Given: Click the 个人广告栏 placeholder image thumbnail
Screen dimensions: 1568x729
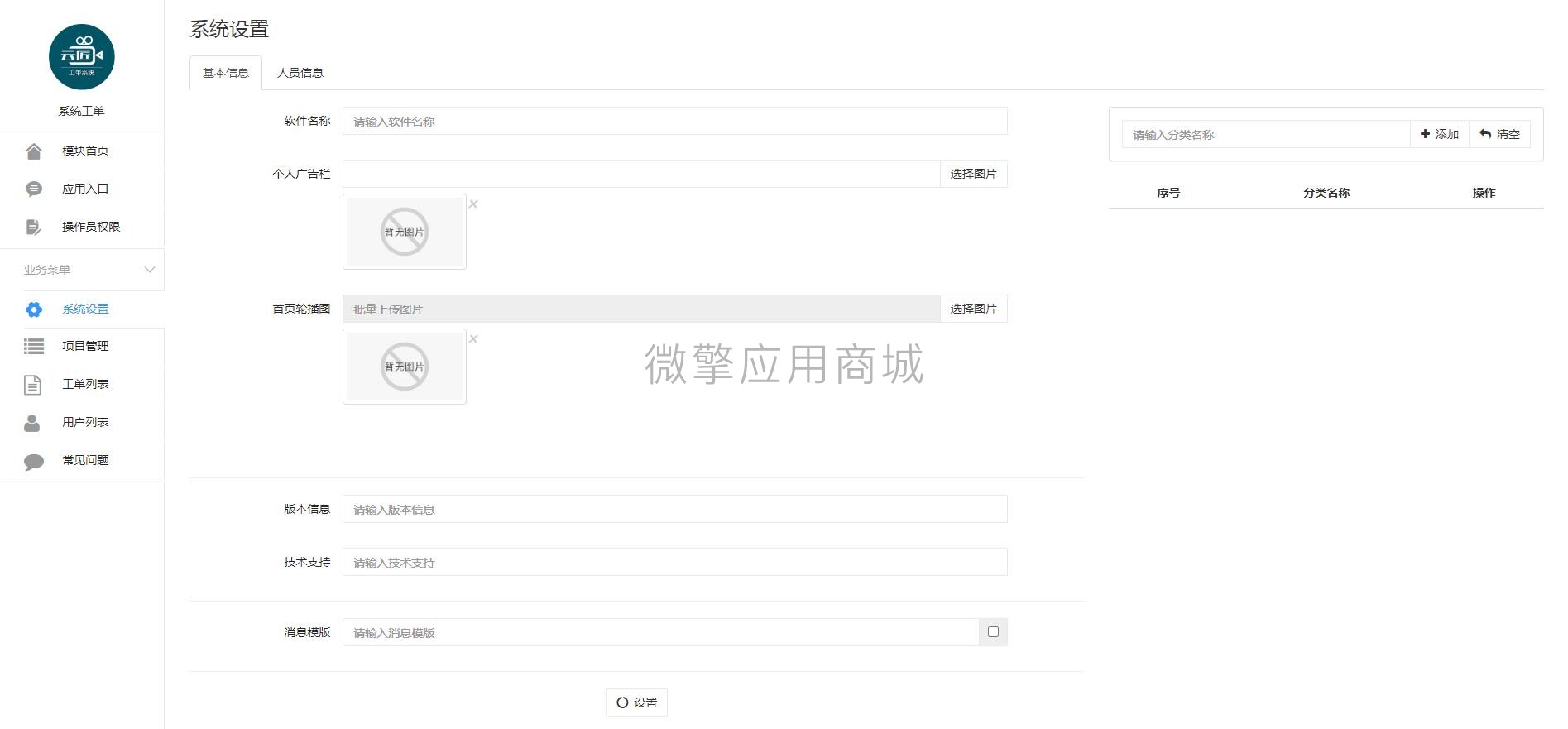Looking at the screenshot, I should (x=405, y=232).
